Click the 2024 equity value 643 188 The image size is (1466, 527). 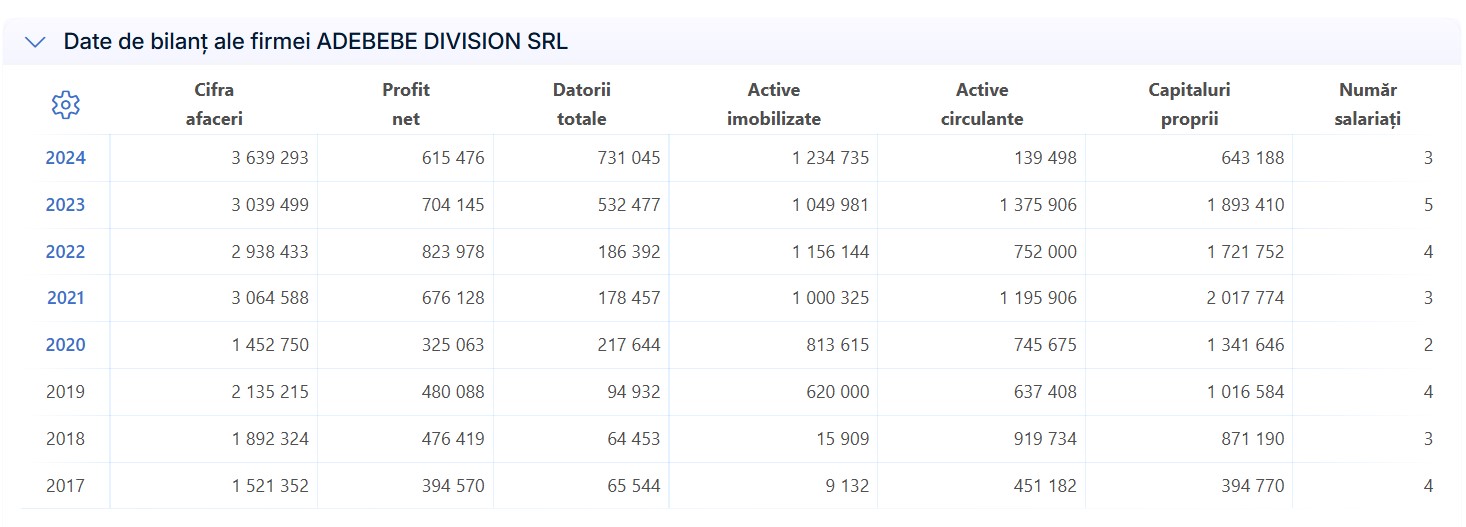[x=1253, y=158]
